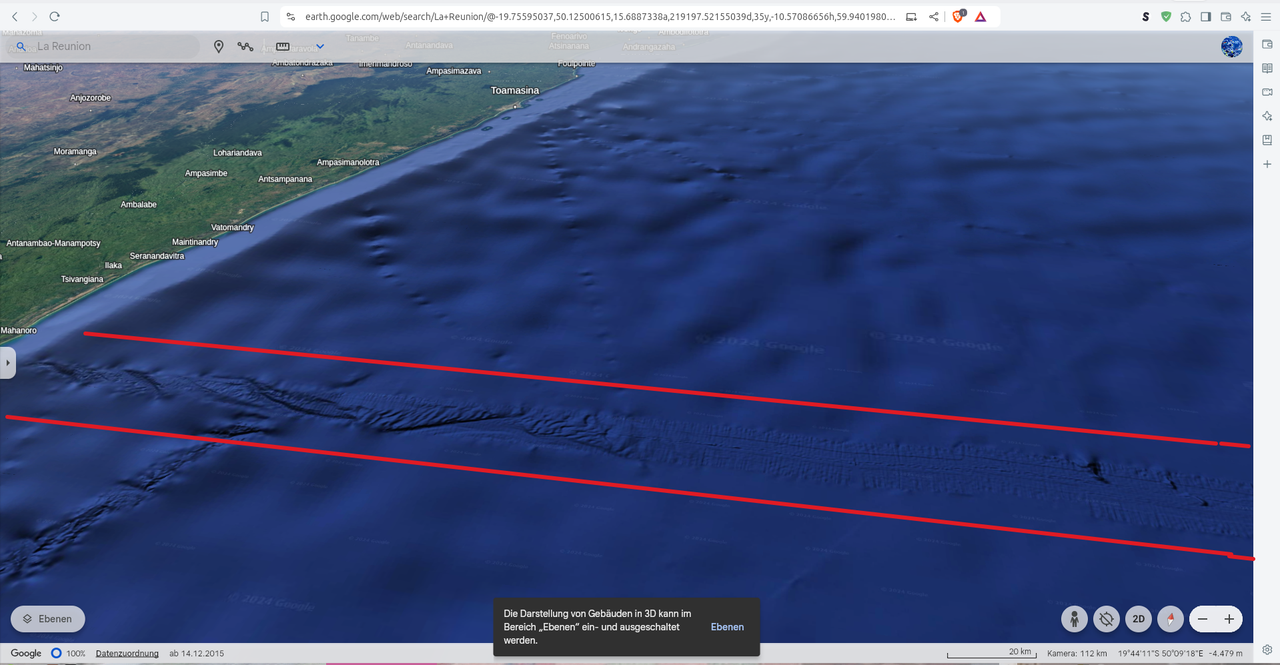Click the Lohariandava map label
The image size is (1280, 665).
pos(238,153)
